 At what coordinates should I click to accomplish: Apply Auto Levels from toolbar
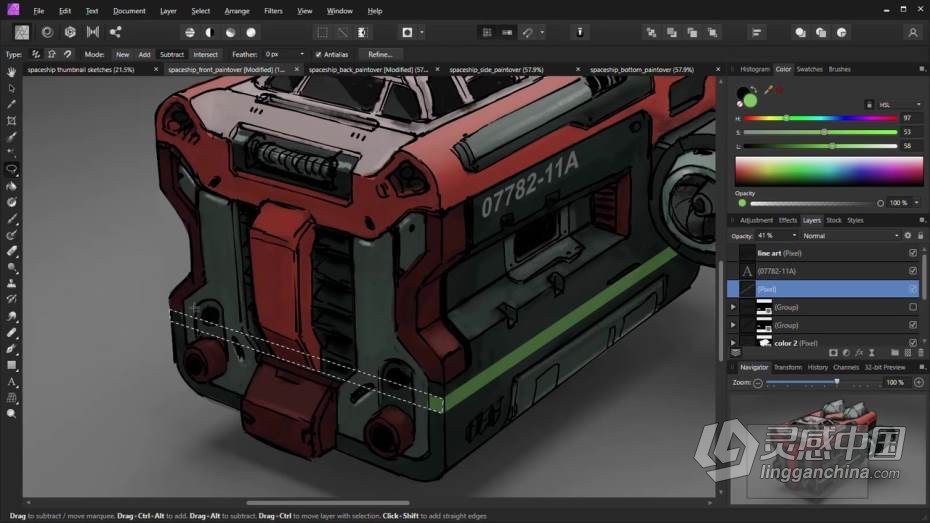(x=190, y=33)
